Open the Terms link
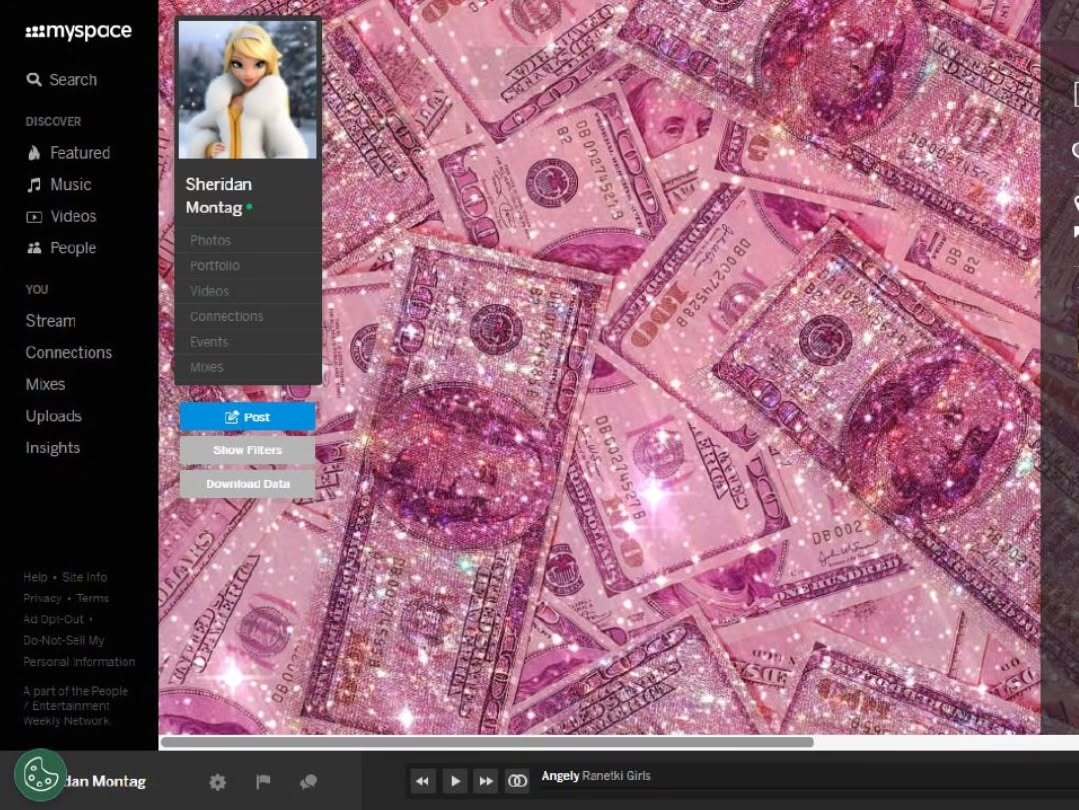This screenshot has height=810, width=1079. click(x=93, y=599)
